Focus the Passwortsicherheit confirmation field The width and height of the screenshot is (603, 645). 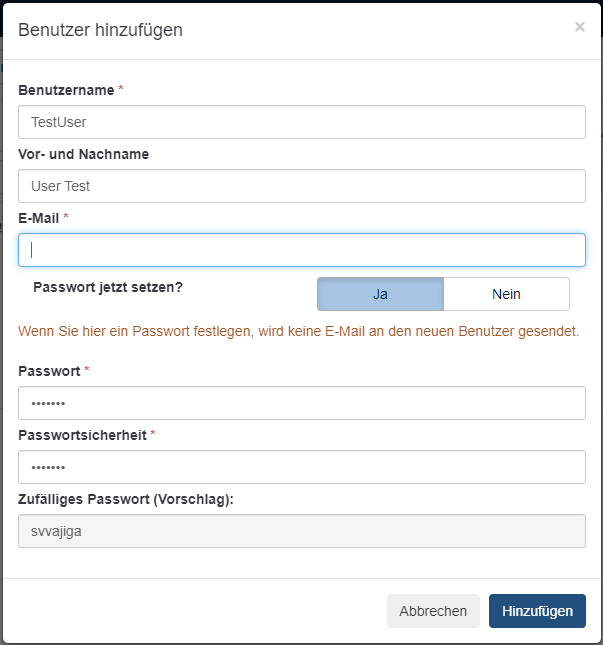click(x=301, y=467)
